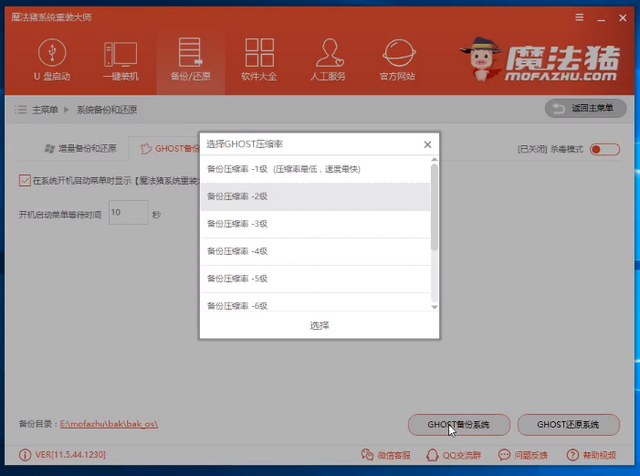Uncheck the boot menu display checkbox
The width and height of the screenshot is (640, 476).
click(x=25, y=181)
